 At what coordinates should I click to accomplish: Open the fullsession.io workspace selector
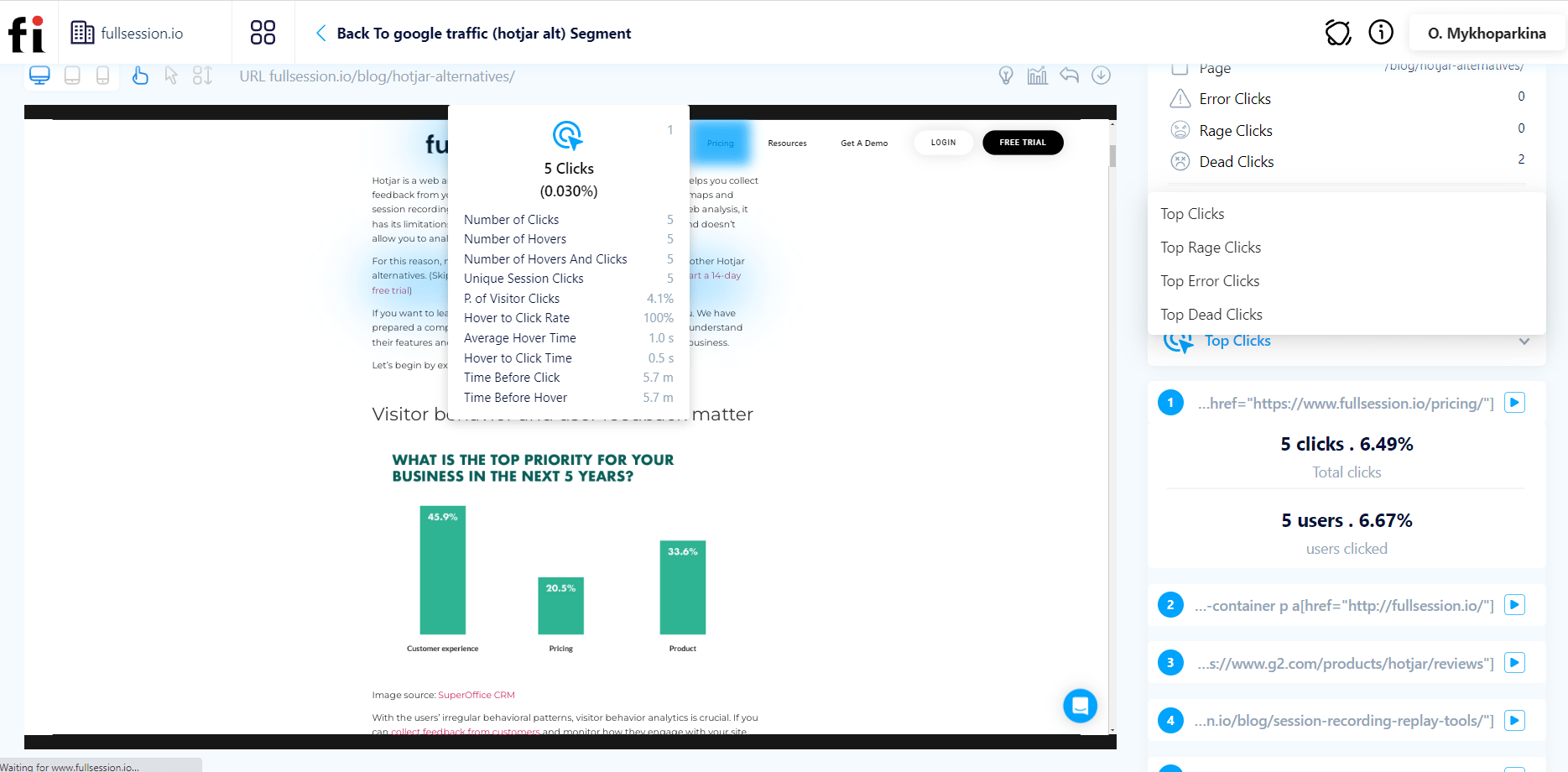coord(128,34)
